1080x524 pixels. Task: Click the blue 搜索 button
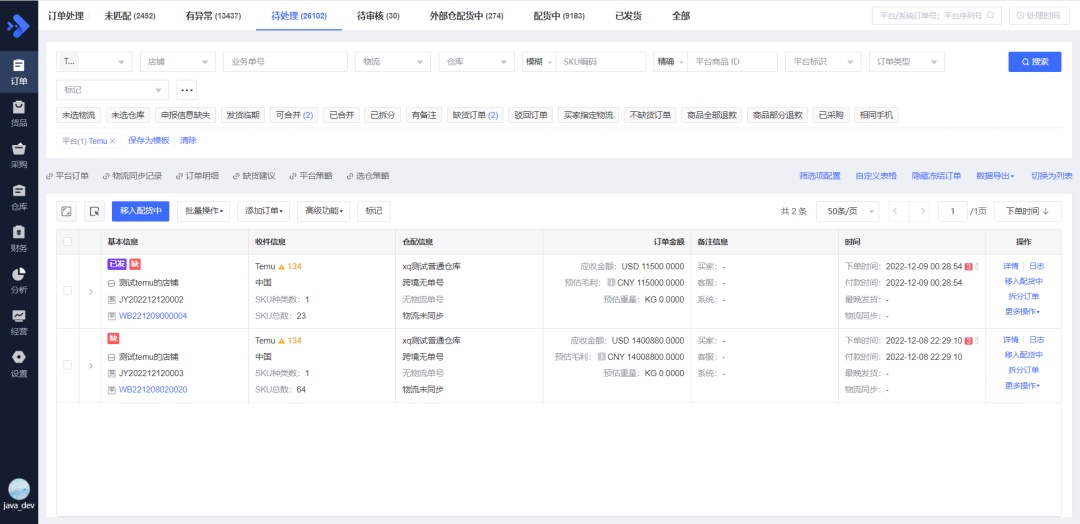pos(1034,62)
